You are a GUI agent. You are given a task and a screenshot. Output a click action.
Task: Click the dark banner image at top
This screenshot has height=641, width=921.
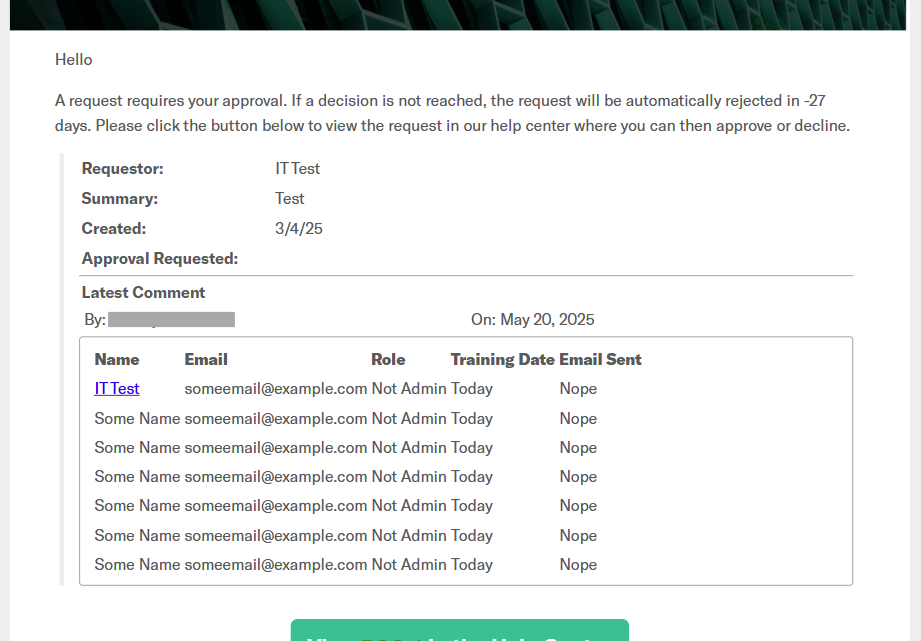pyautogui.click(x=460, y=15)
